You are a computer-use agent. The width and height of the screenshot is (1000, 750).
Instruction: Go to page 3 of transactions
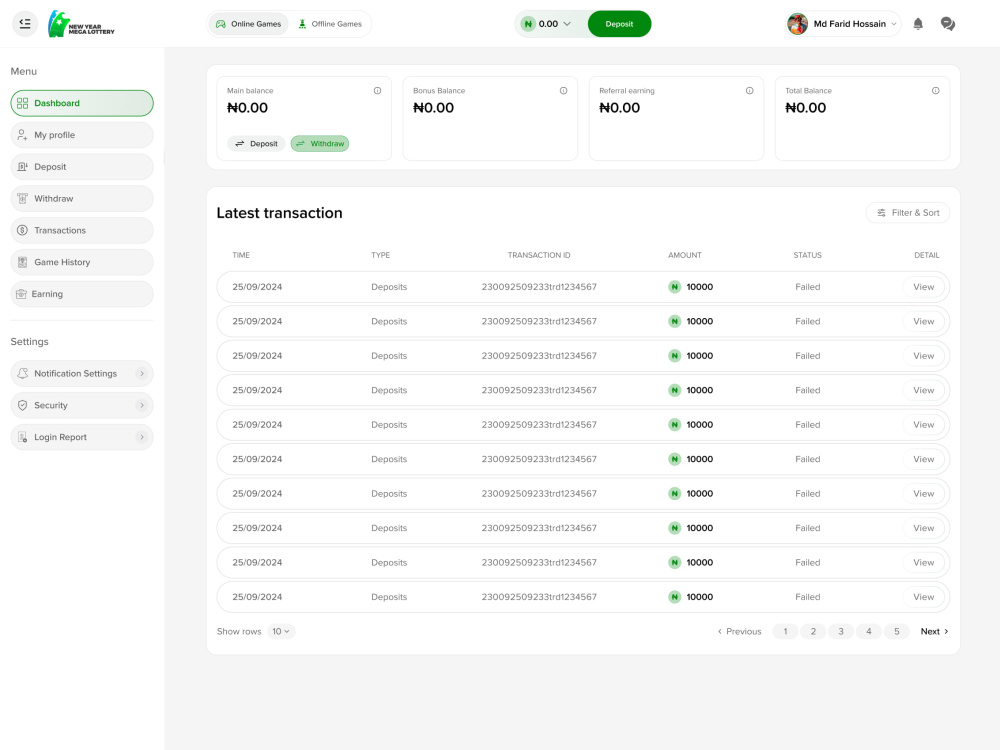tap(841, 631)
